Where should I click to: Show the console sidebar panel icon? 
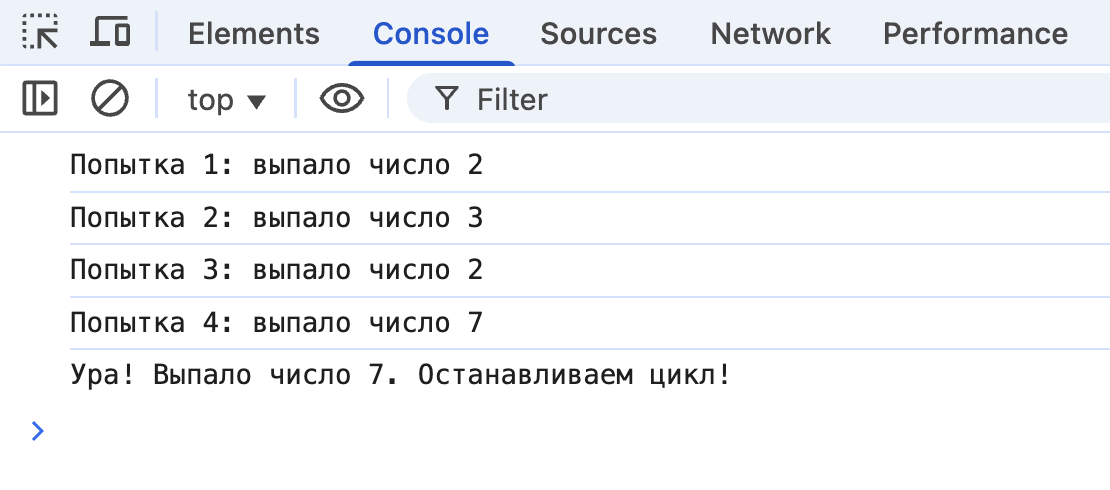coord(40,98)
